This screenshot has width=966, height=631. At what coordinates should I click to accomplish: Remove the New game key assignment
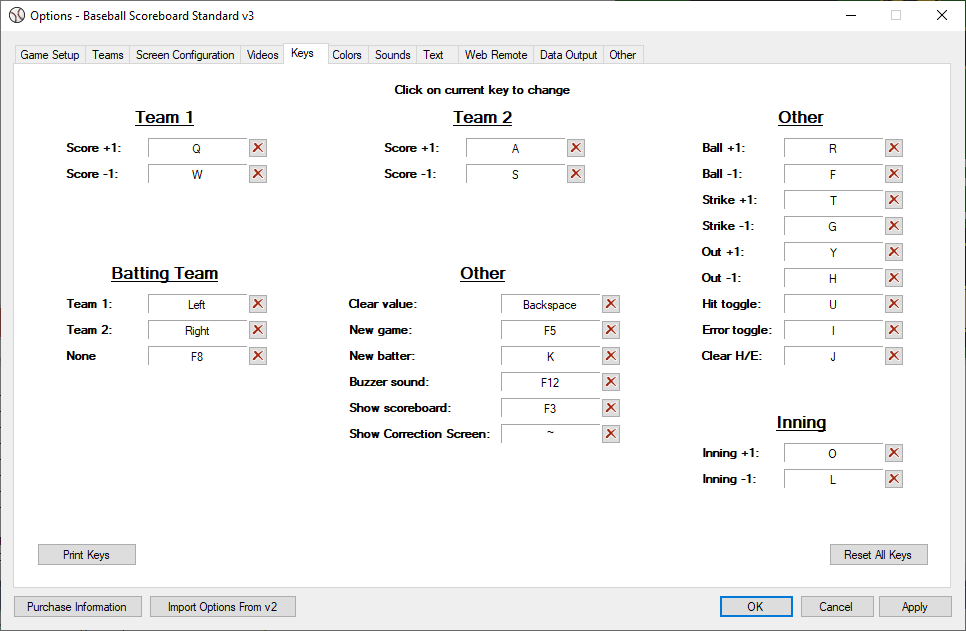611,330
